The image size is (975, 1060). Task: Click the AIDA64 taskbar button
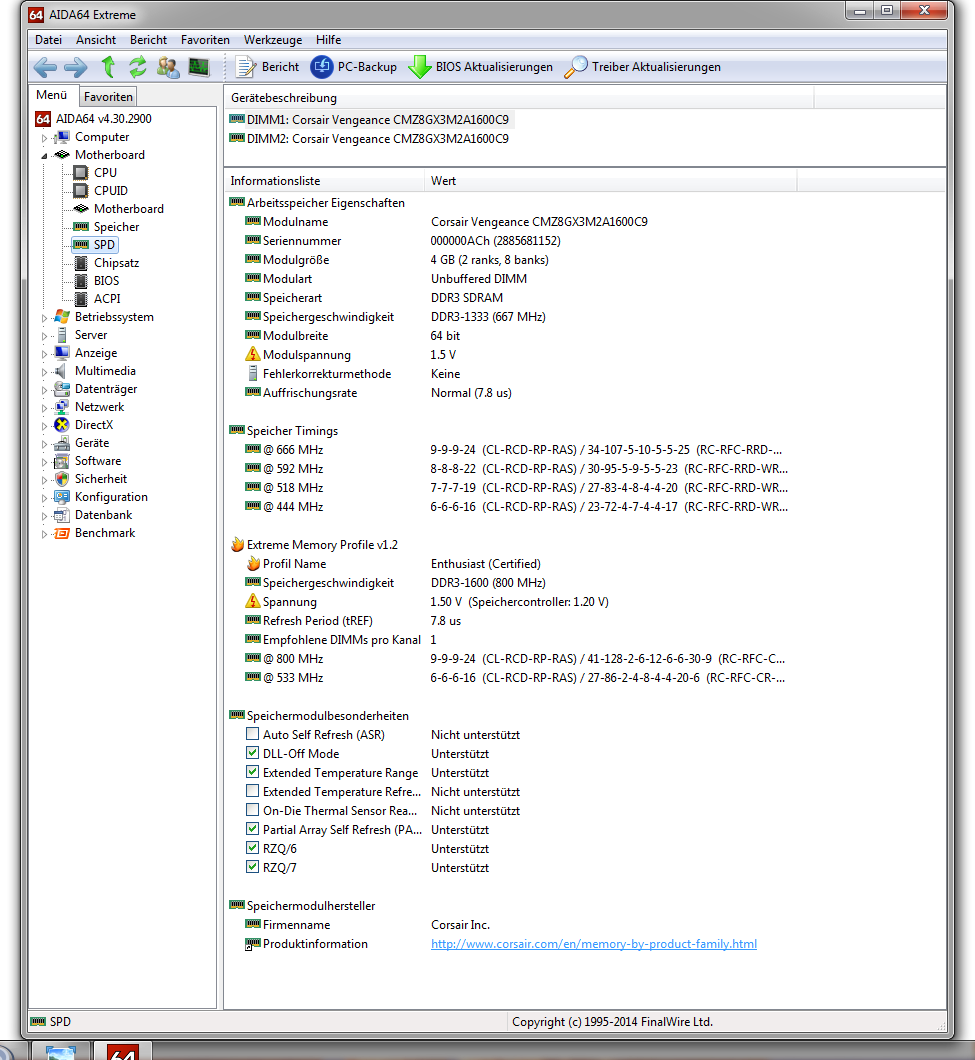coord(122,1052)
